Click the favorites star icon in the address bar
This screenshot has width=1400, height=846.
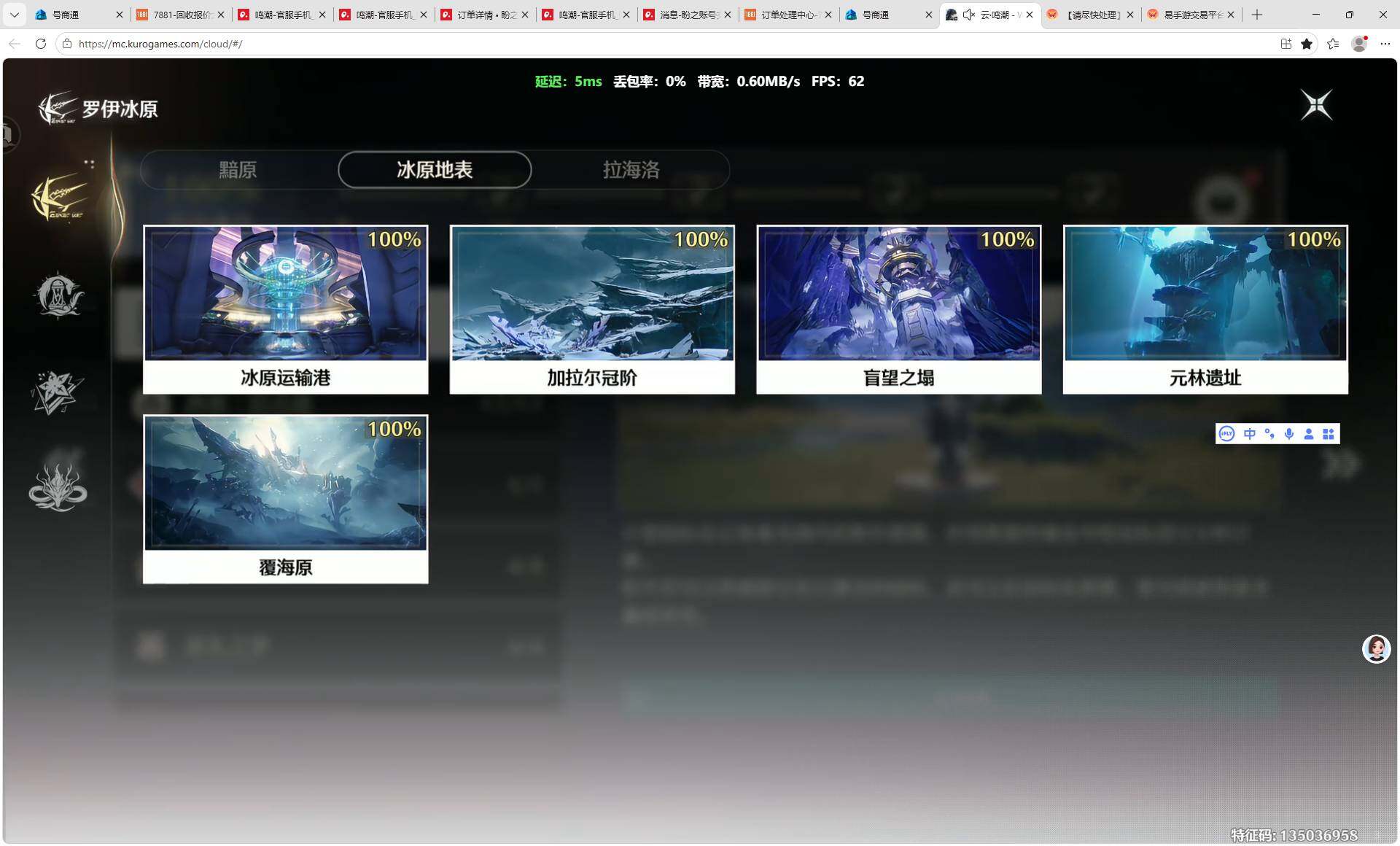[1307, 44]
